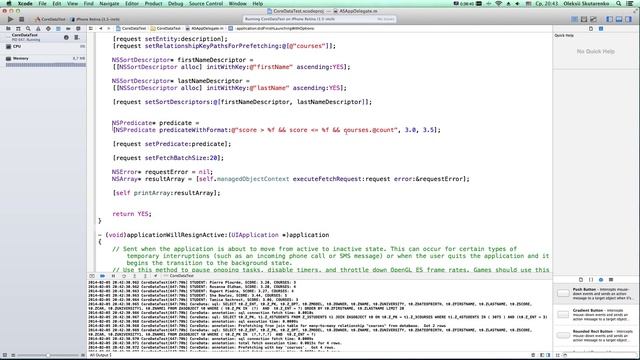Open the Debug menu
This screenshot has width=640, height=360.
176,4
